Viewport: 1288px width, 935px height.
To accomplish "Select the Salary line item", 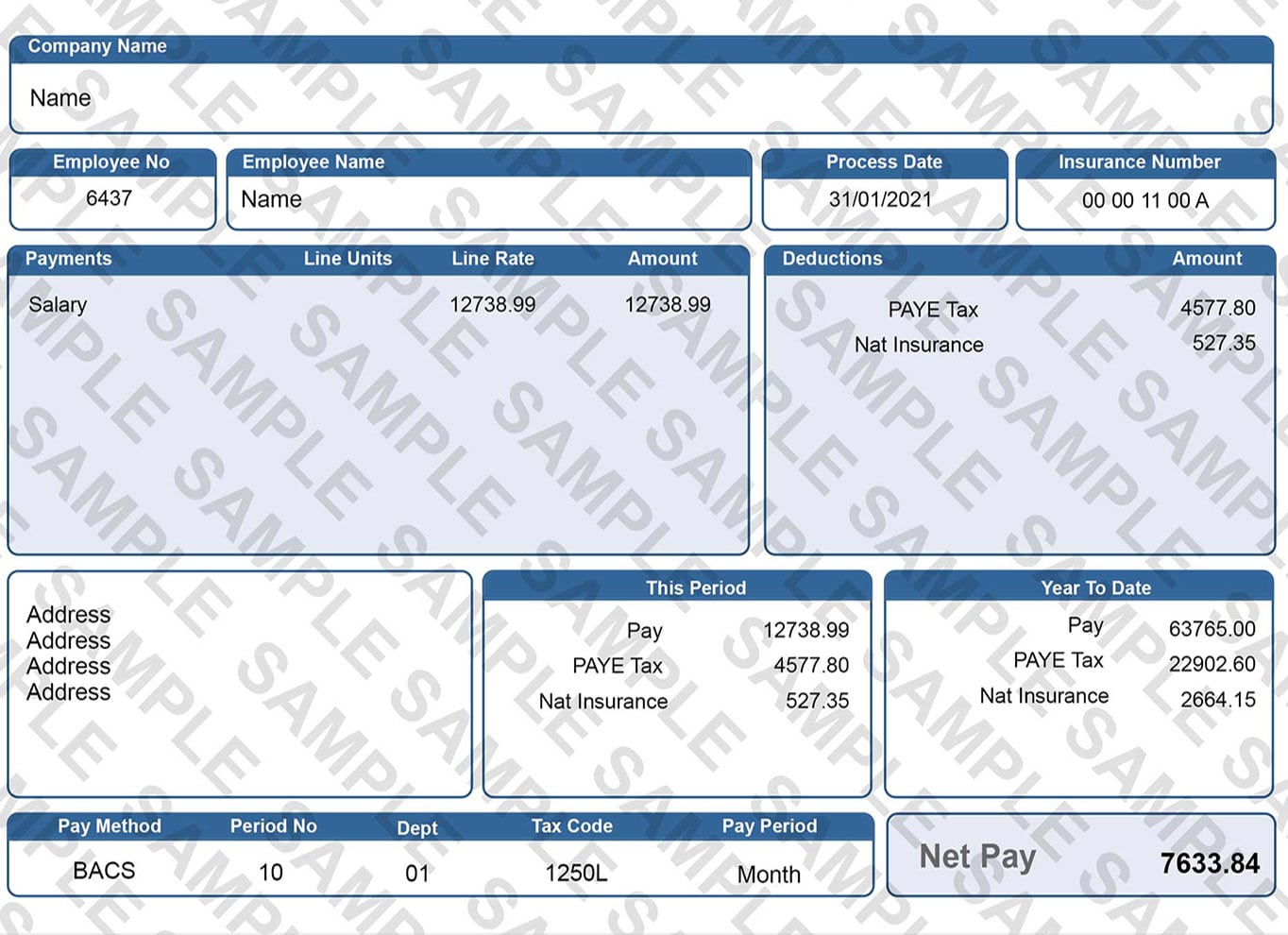I will (59, 304).
